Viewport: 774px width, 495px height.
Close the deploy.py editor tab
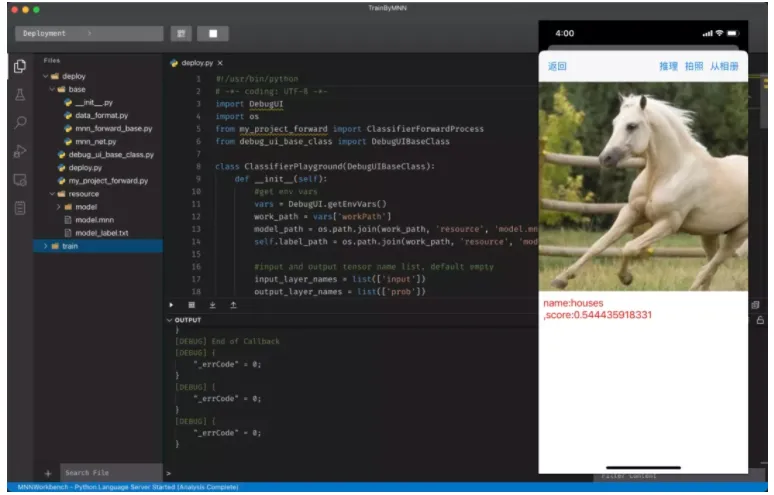[220, 63]
